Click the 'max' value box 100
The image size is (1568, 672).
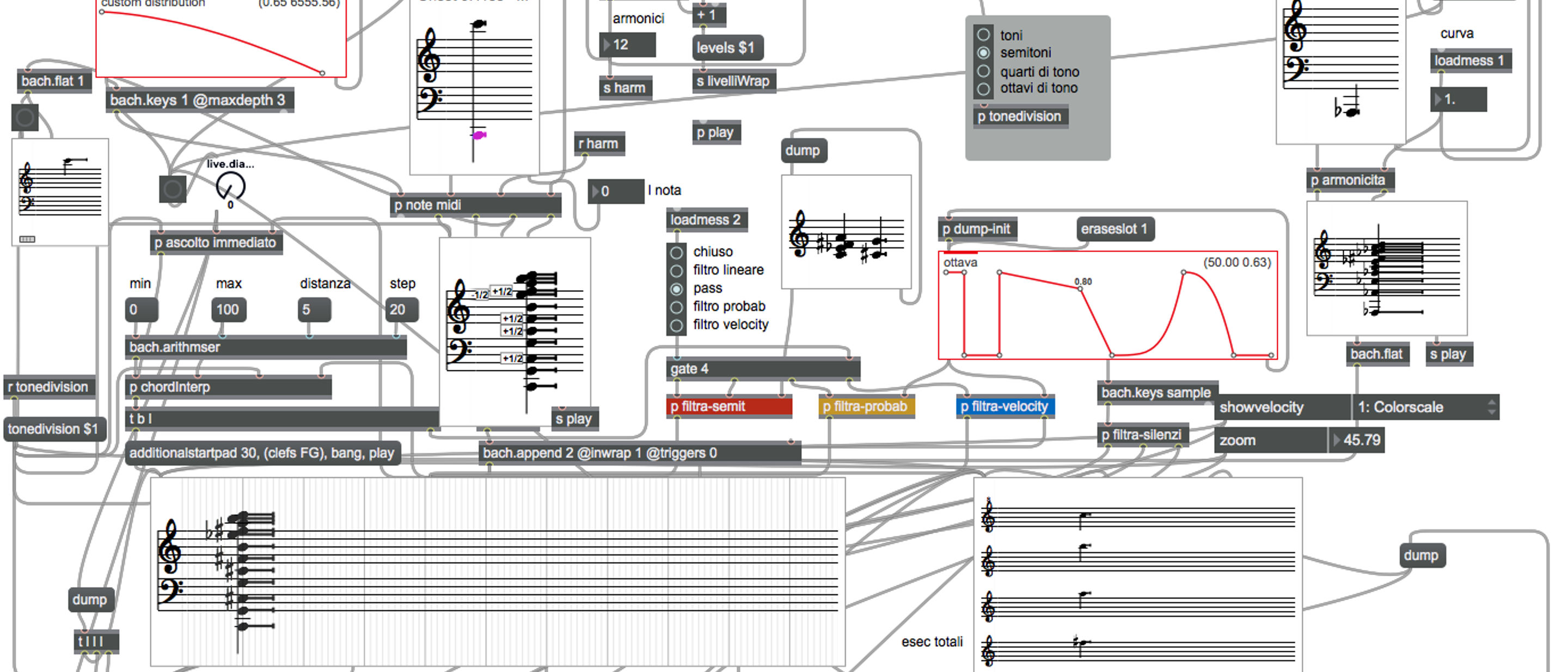[x=228, y=309]
